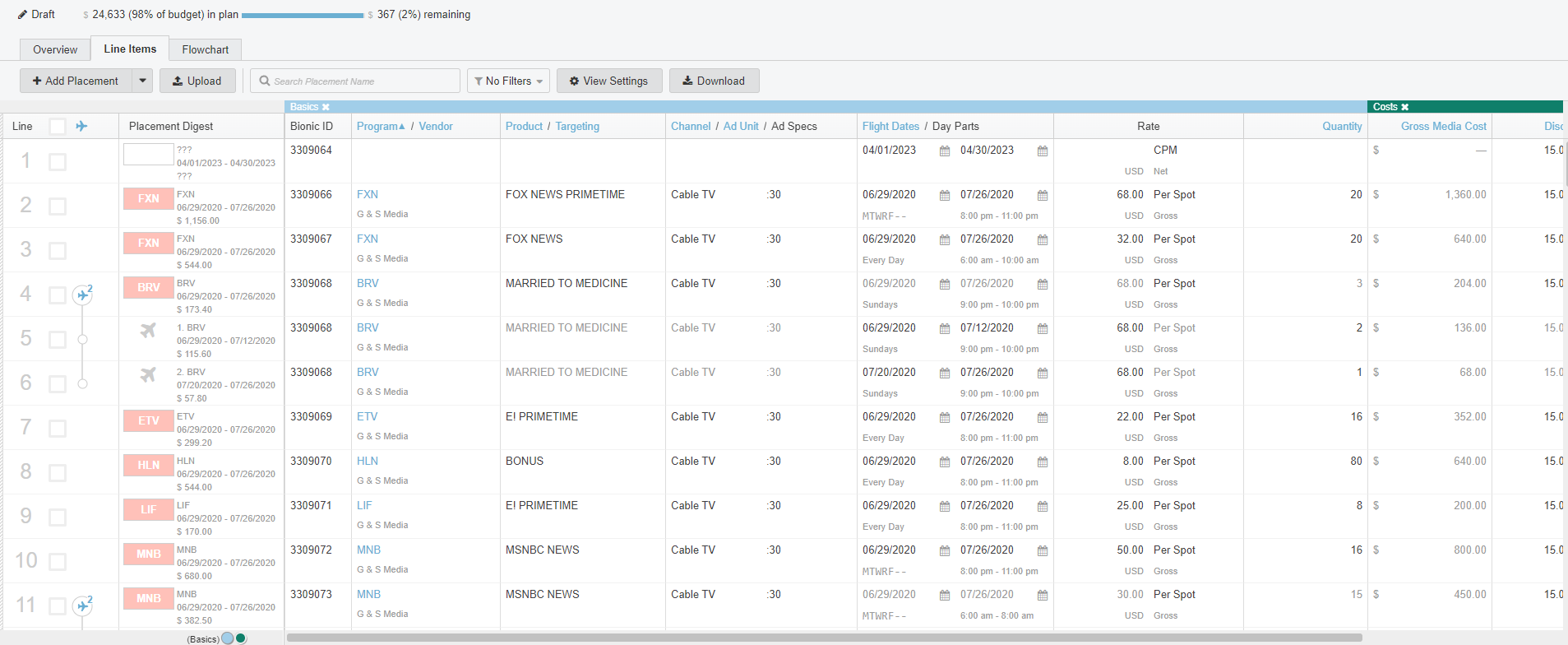The height and width of the screenshot is (645, 1568).
Task: Click the budget progress bar
Action: [x=302, y=15]
